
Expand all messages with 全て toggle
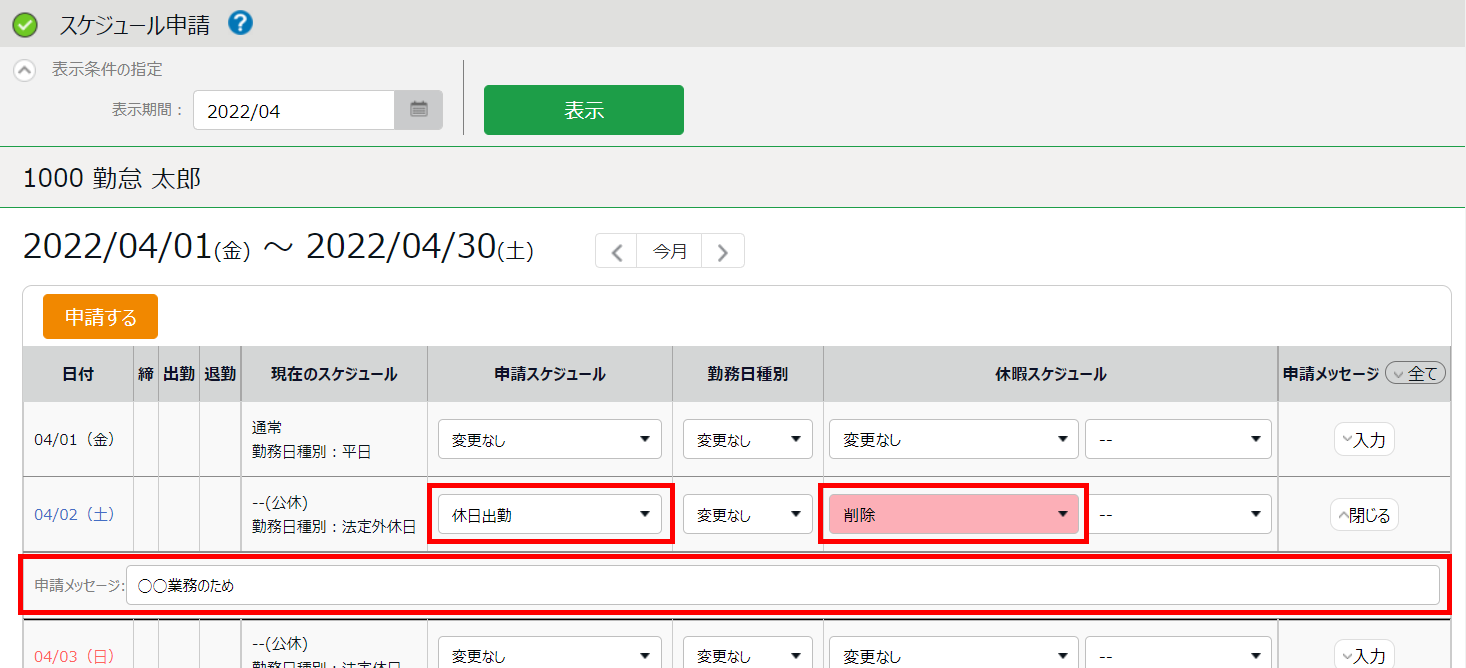1416,374
